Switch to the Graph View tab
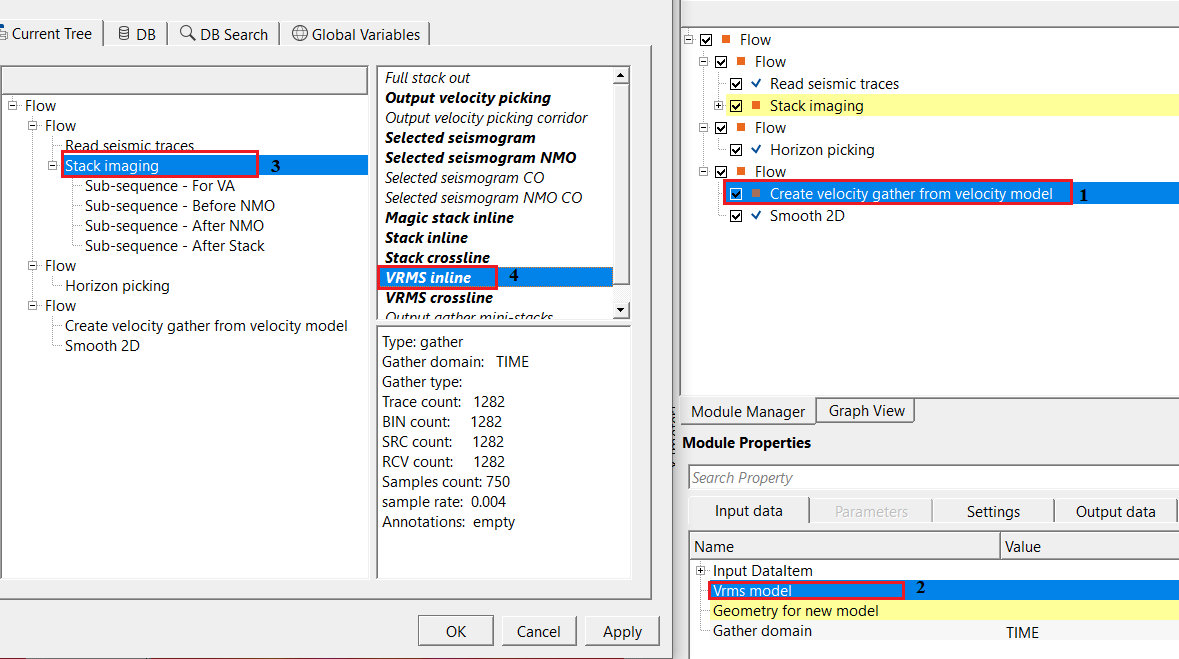 (x=866, y=411)
